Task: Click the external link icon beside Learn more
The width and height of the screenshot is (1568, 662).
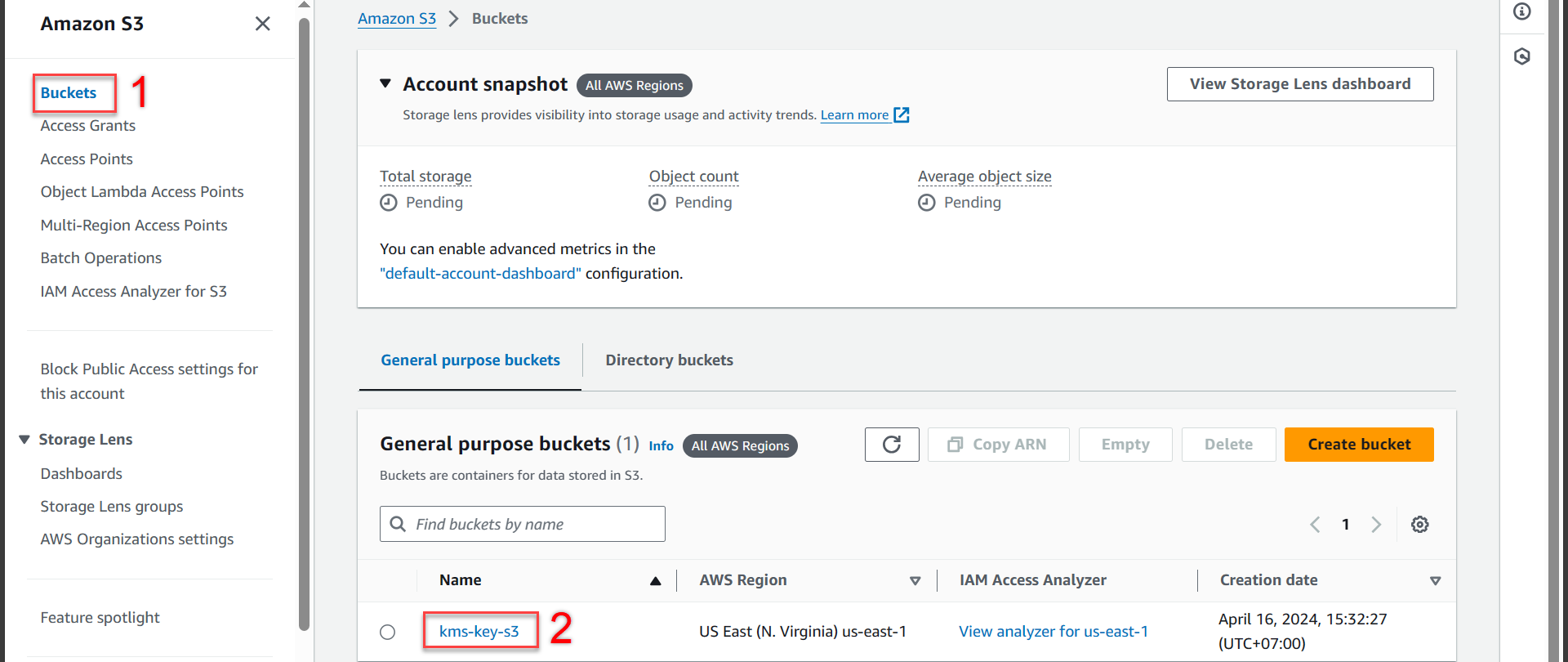Action: [902, 115]
